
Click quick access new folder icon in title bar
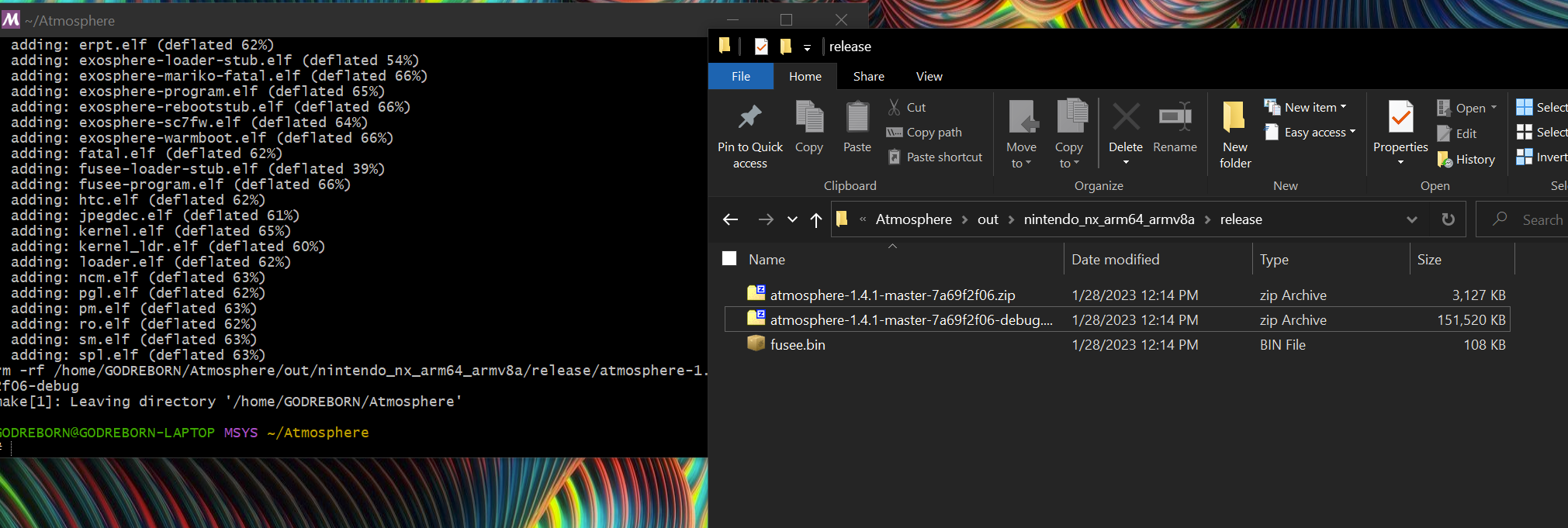pos(785,47)
